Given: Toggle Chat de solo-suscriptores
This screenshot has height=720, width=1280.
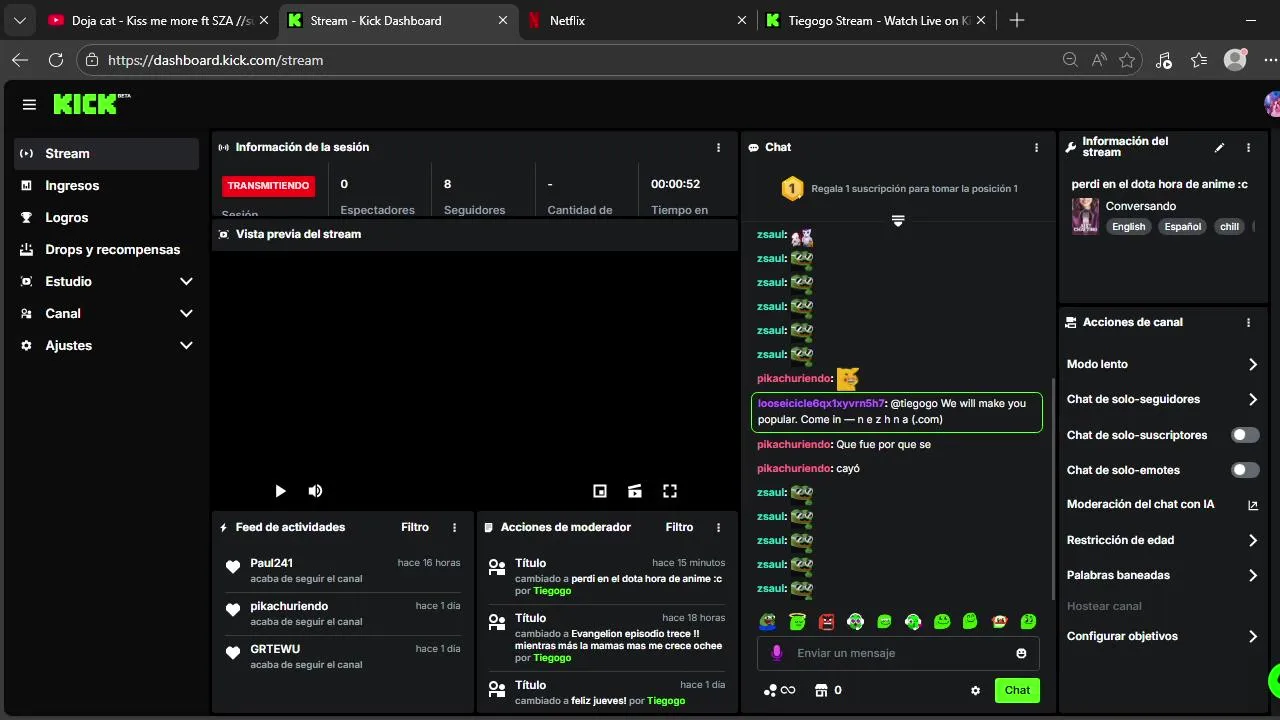Looking at the screenshot, I should click(1245, 435).
